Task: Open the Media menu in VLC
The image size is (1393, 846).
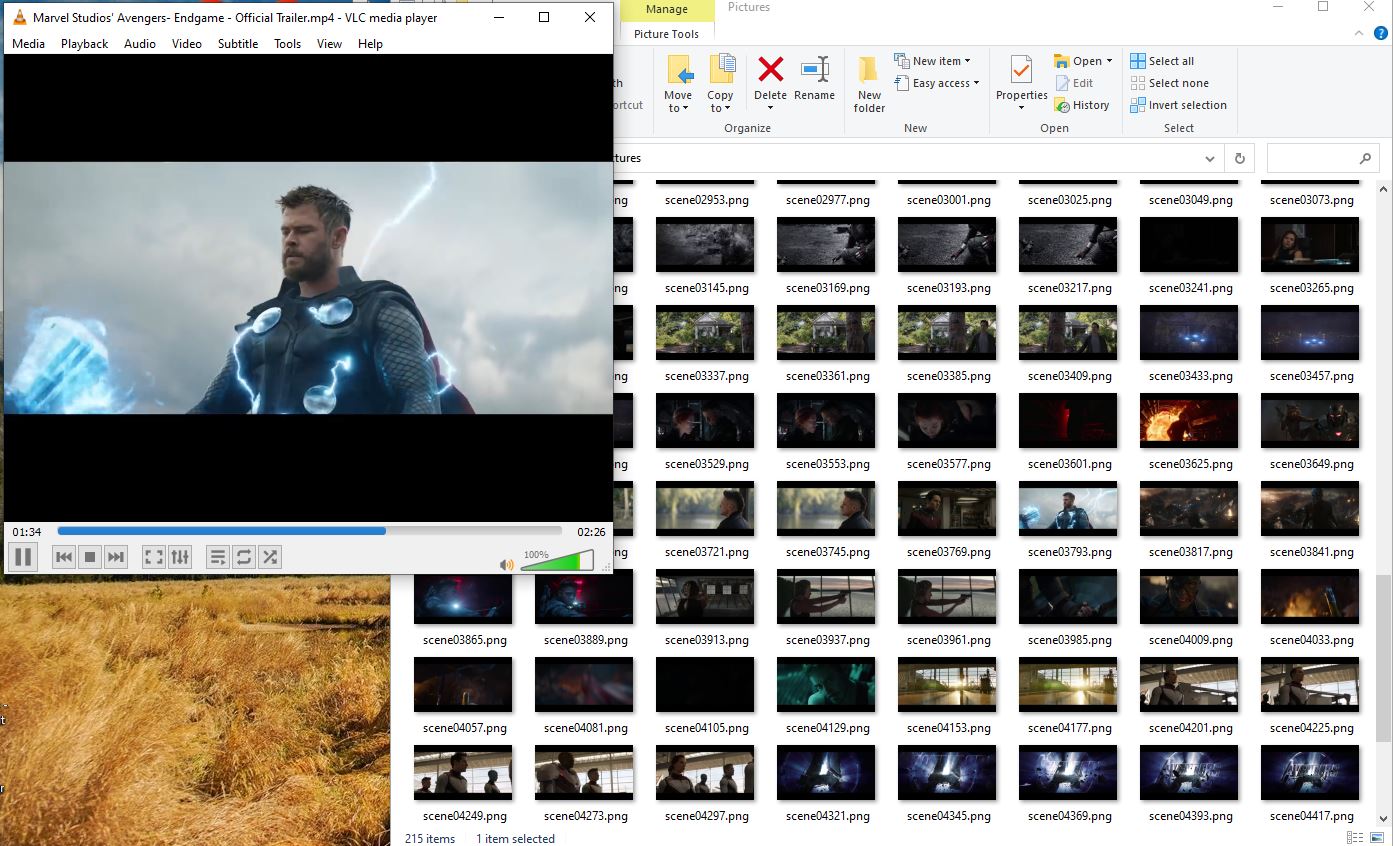Action: click(28, 43)
